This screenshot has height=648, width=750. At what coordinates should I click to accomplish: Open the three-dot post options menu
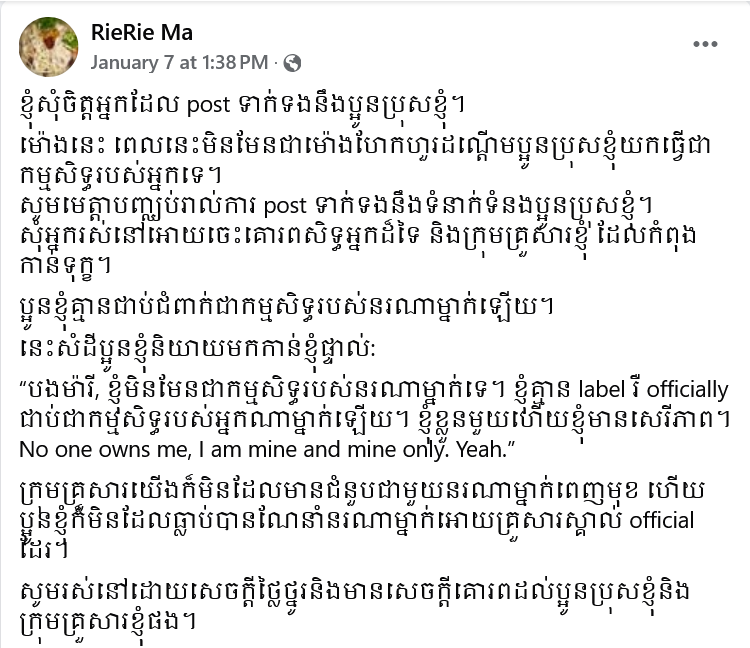point(705,44)
